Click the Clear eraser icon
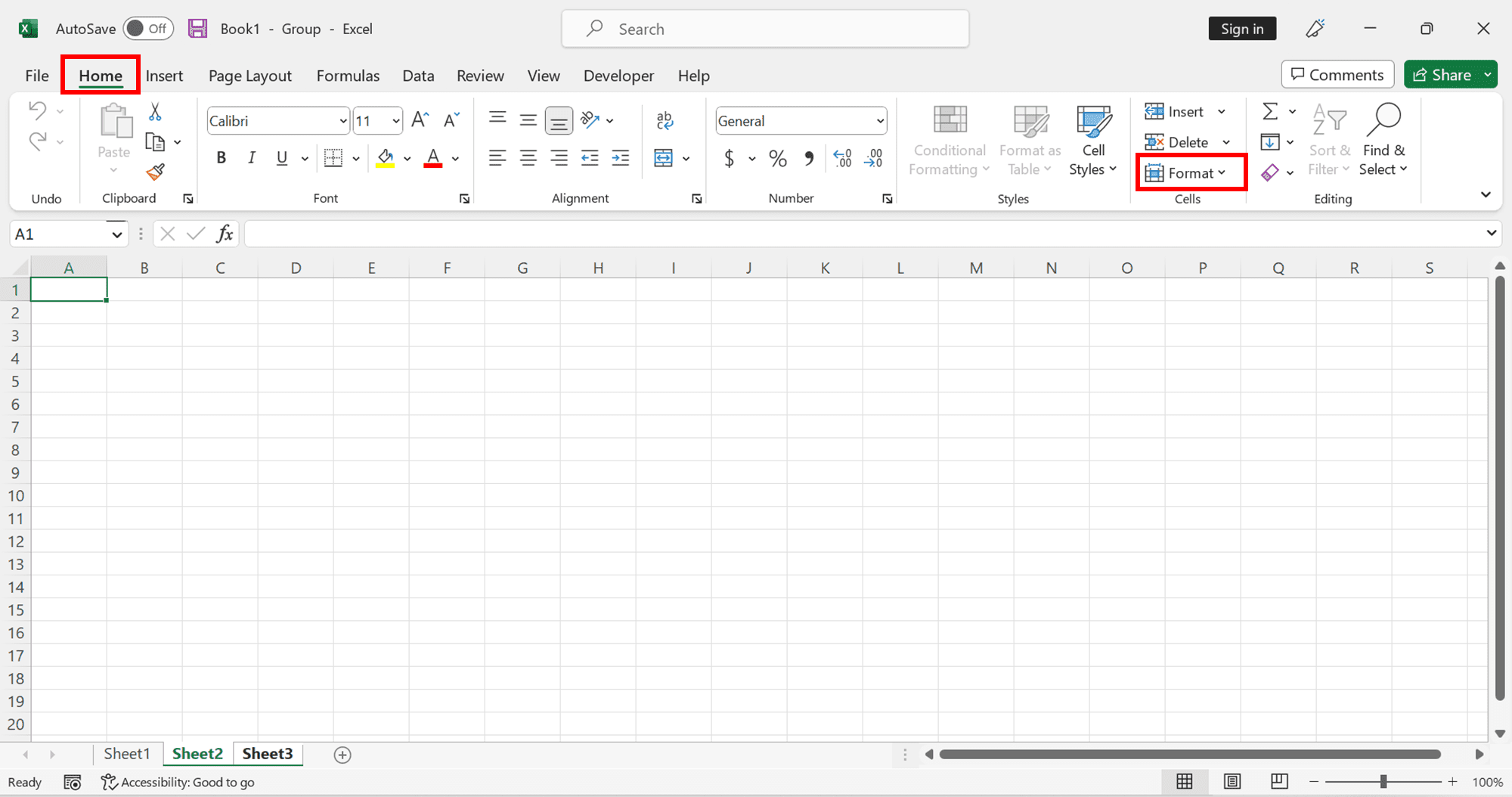Viewport: 1512px width, 797px height. 1270,172
